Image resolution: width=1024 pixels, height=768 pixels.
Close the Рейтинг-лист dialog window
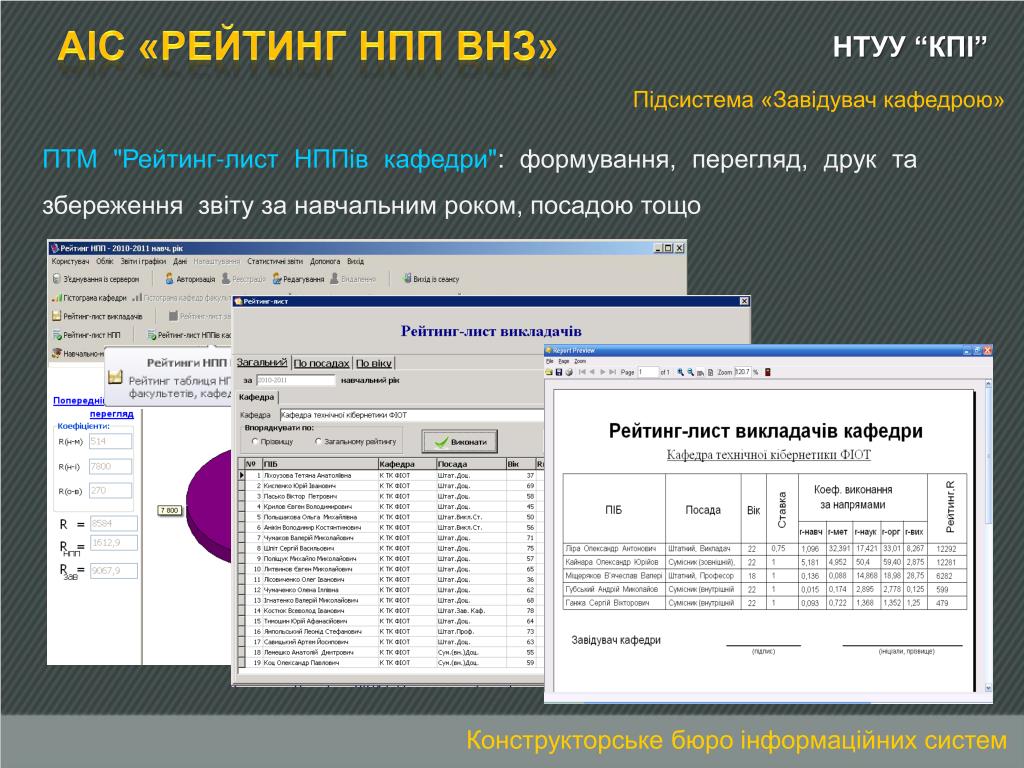[744, 301]
